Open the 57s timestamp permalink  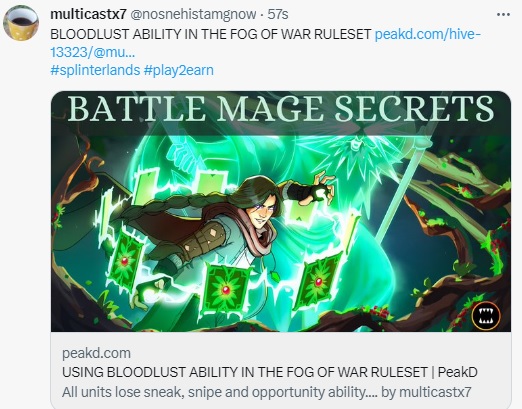tap(278, 14)
